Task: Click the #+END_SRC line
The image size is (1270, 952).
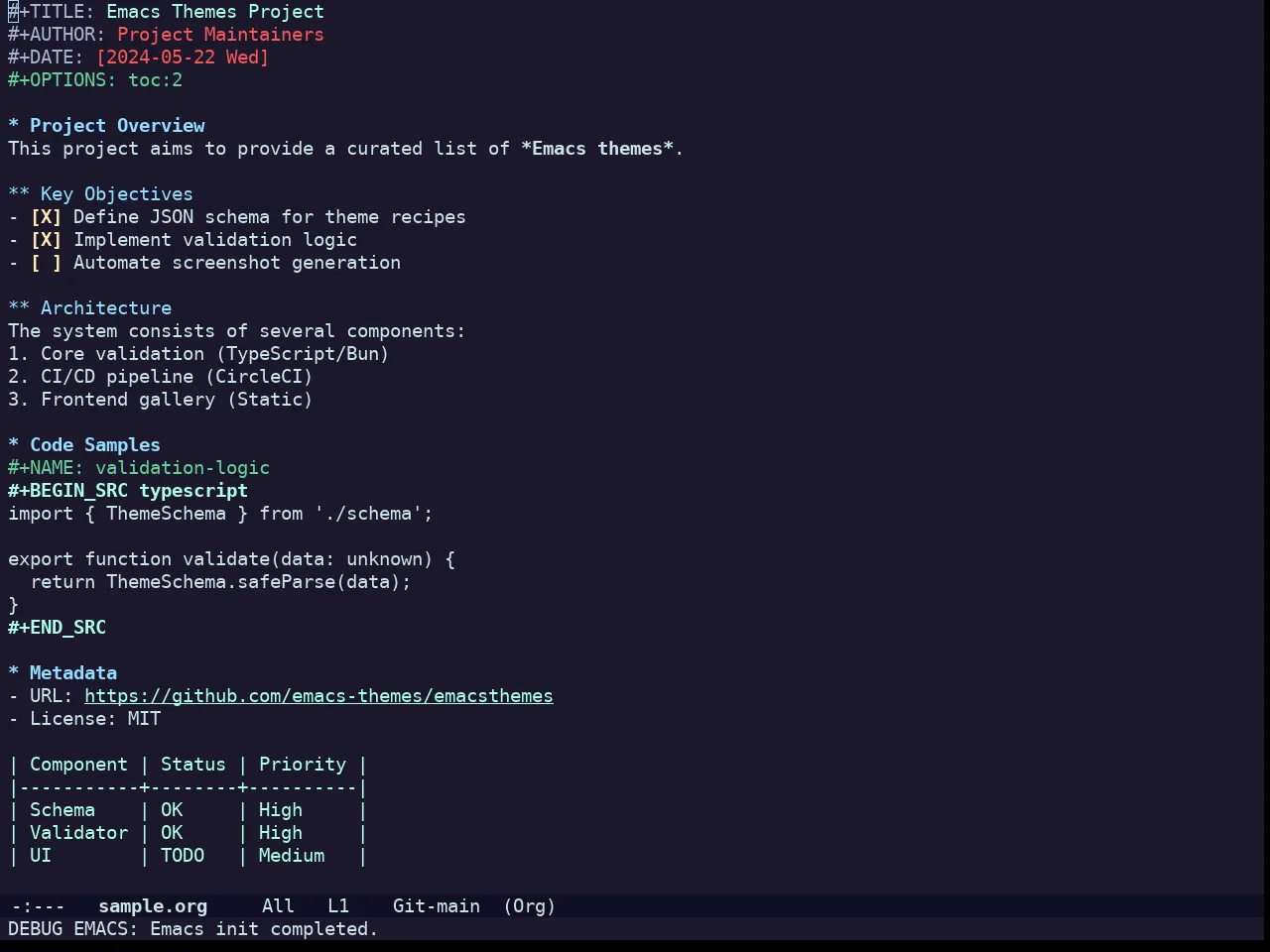Action: [x=57, y=628]
